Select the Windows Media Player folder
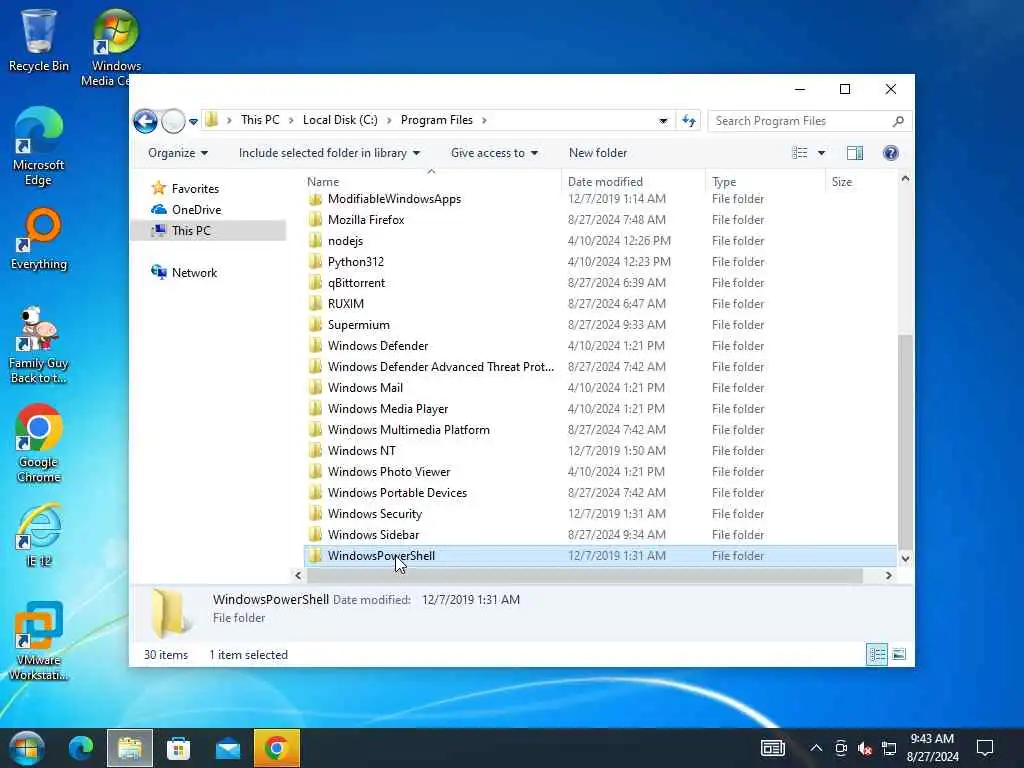The image size is (1024, 768). pyautogui.click(x=388, y=409)
